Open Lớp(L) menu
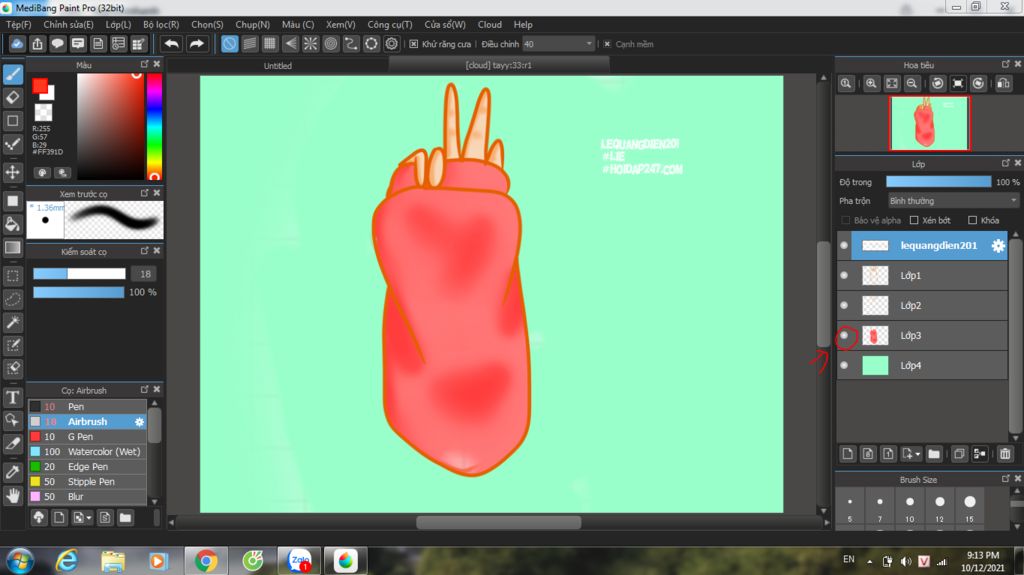 tap(118, 24)
